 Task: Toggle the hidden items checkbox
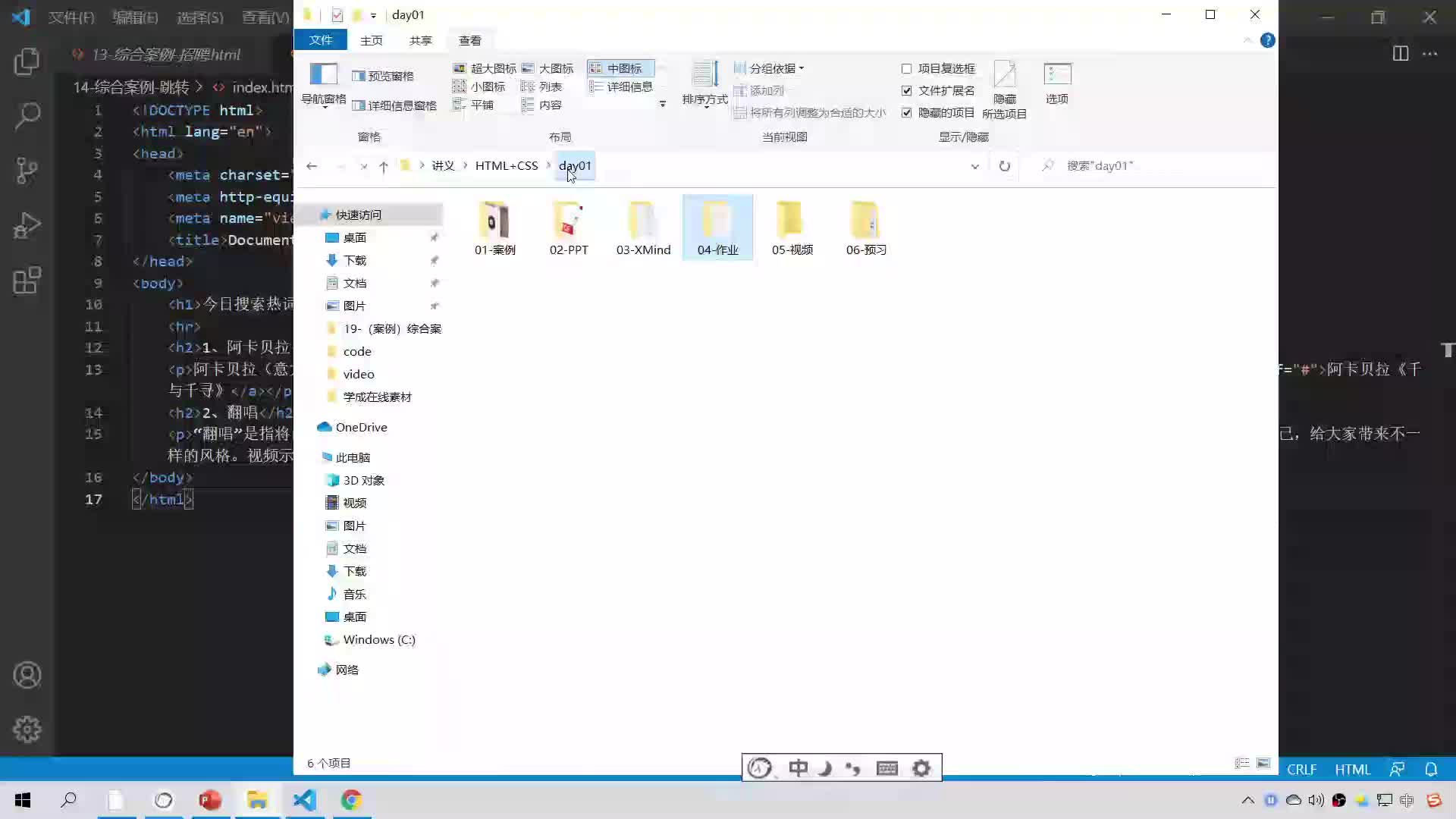[938, 112]
